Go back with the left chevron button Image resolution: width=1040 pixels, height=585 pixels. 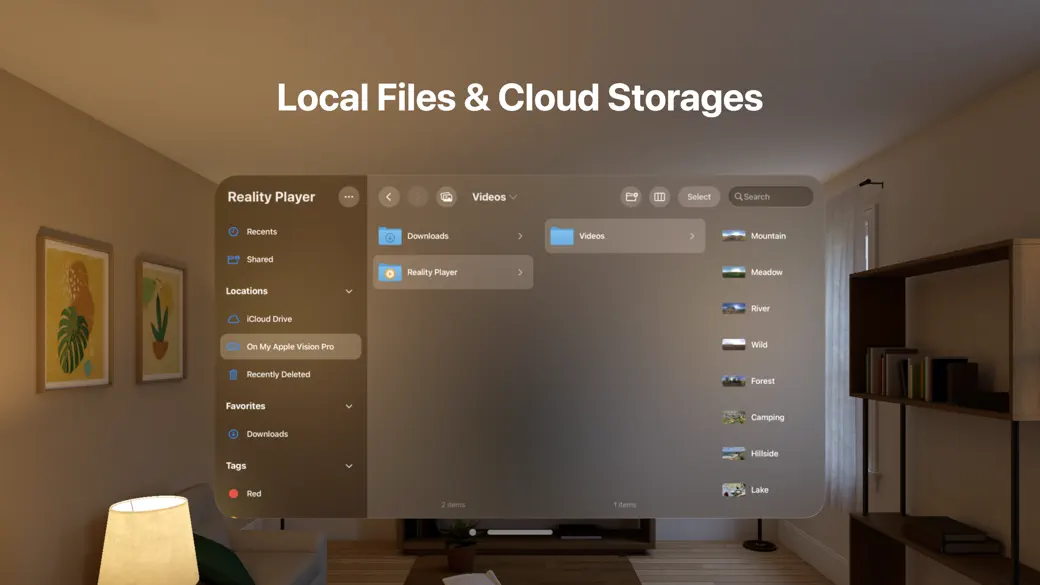coord(389,197)
